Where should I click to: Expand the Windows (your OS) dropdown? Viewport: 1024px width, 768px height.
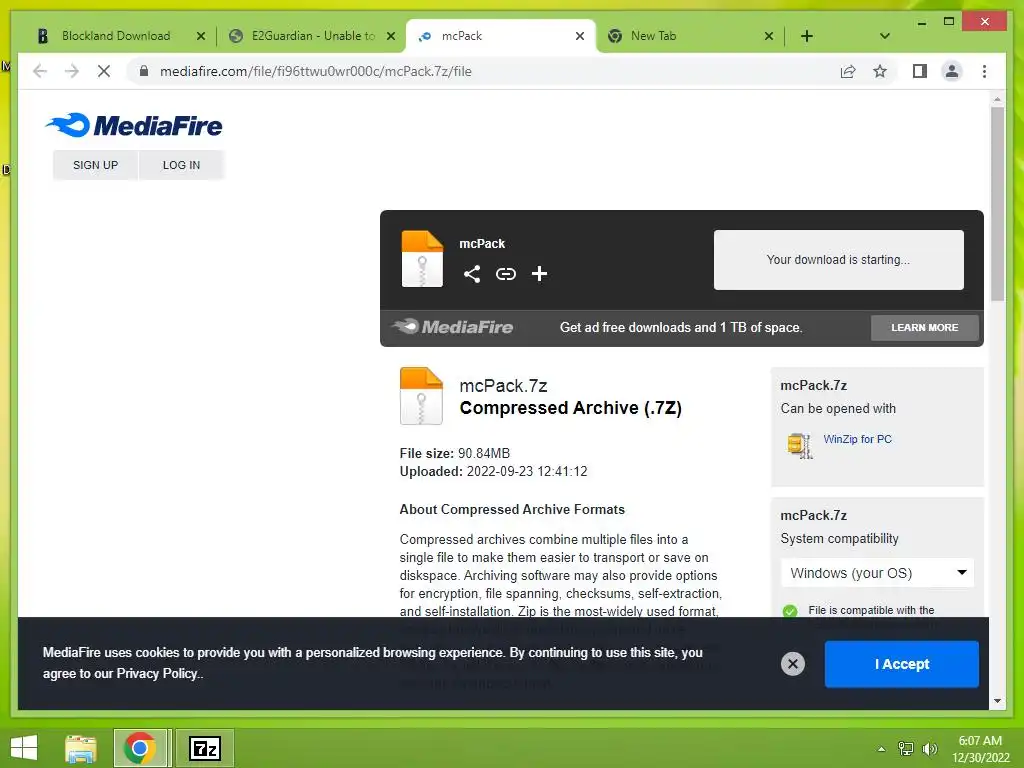pyautogui.click(x=877, y=573)
